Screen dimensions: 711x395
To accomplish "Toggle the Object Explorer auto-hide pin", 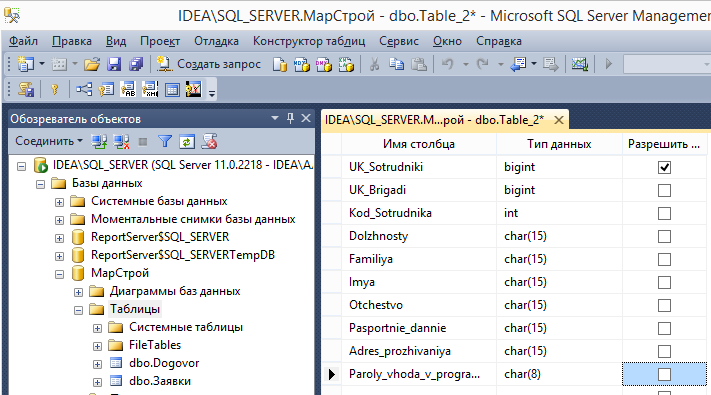I will pos(291,118).
